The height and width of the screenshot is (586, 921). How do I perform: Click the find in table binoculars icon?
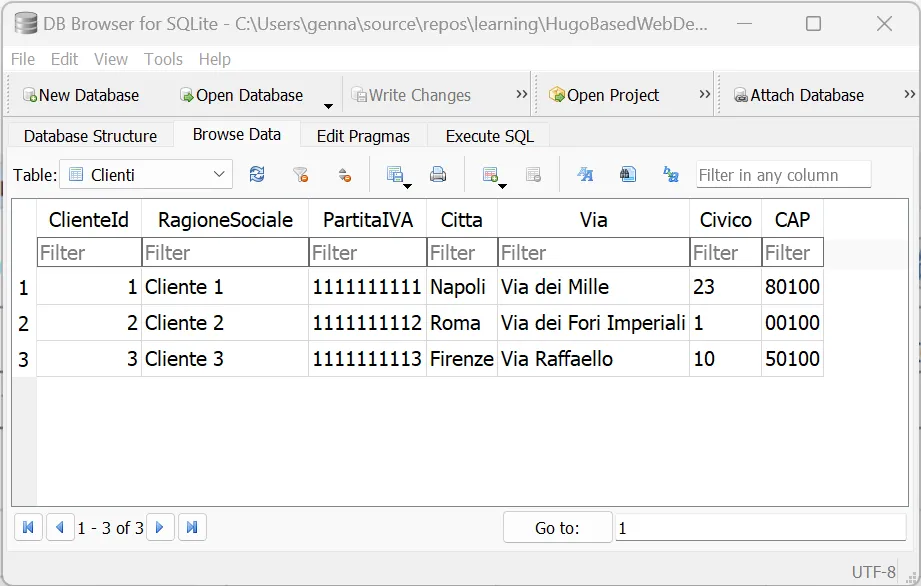coord(628,174)
